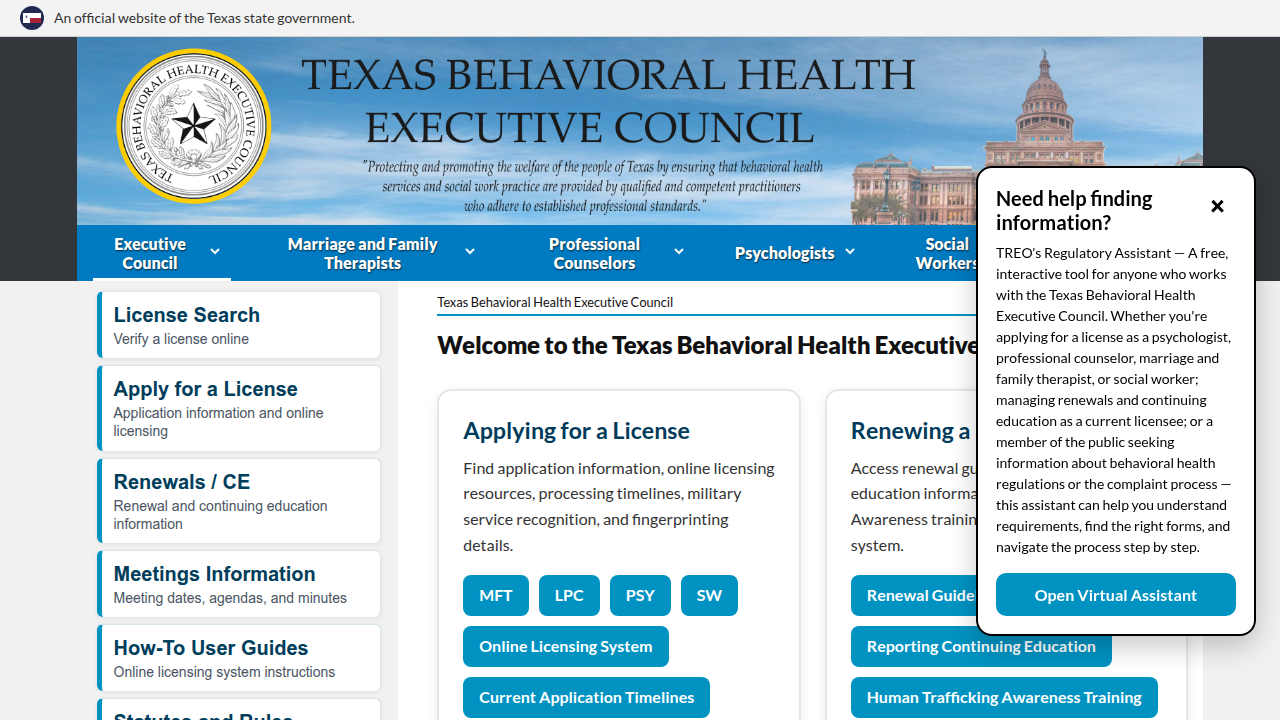Viewport: 1280px width, 720px height.
Task: Open Marriage and Family Therapists nav item
Action: 363,253
